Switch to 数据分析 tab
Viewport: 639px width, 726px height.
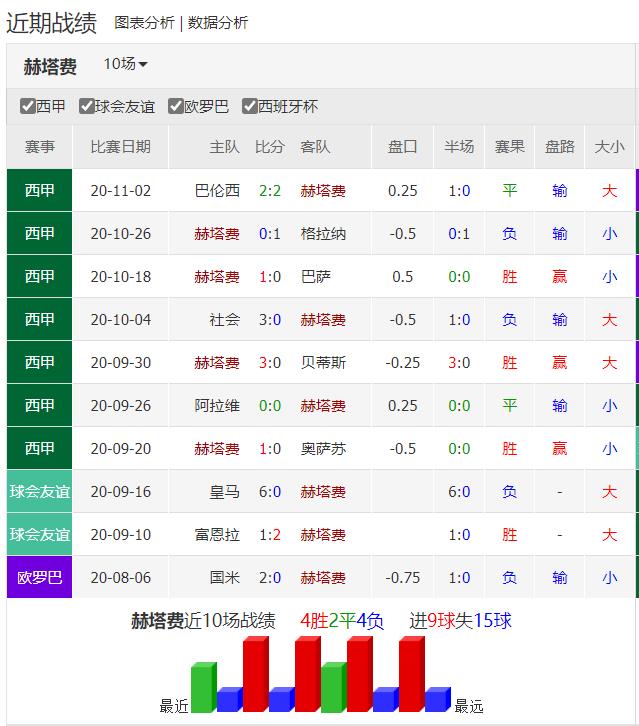[217, 22]
